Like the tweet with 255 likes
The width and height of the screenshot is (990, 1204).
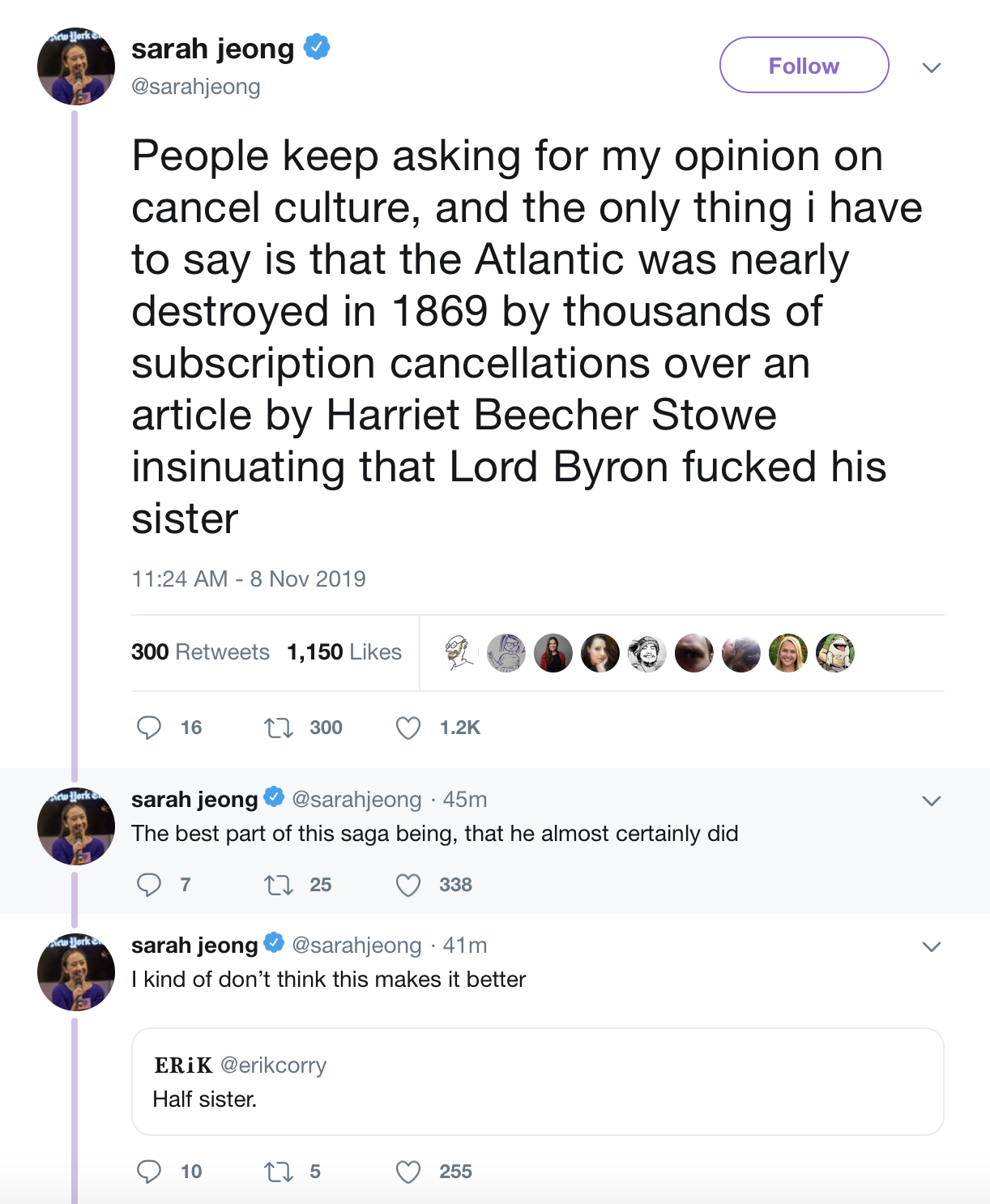pos(408,1172)
